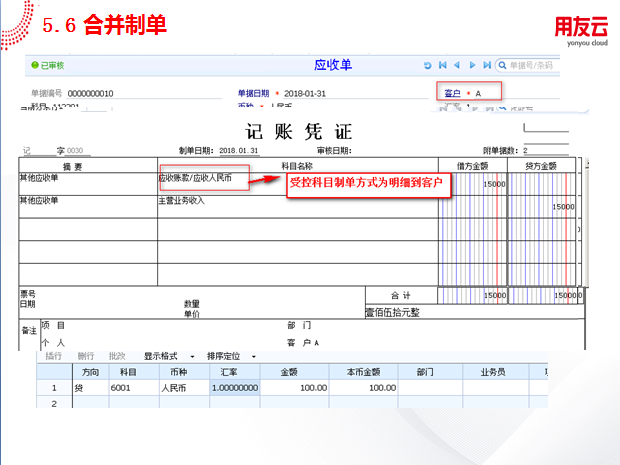Open the 显示格式 dropdown

169,356
